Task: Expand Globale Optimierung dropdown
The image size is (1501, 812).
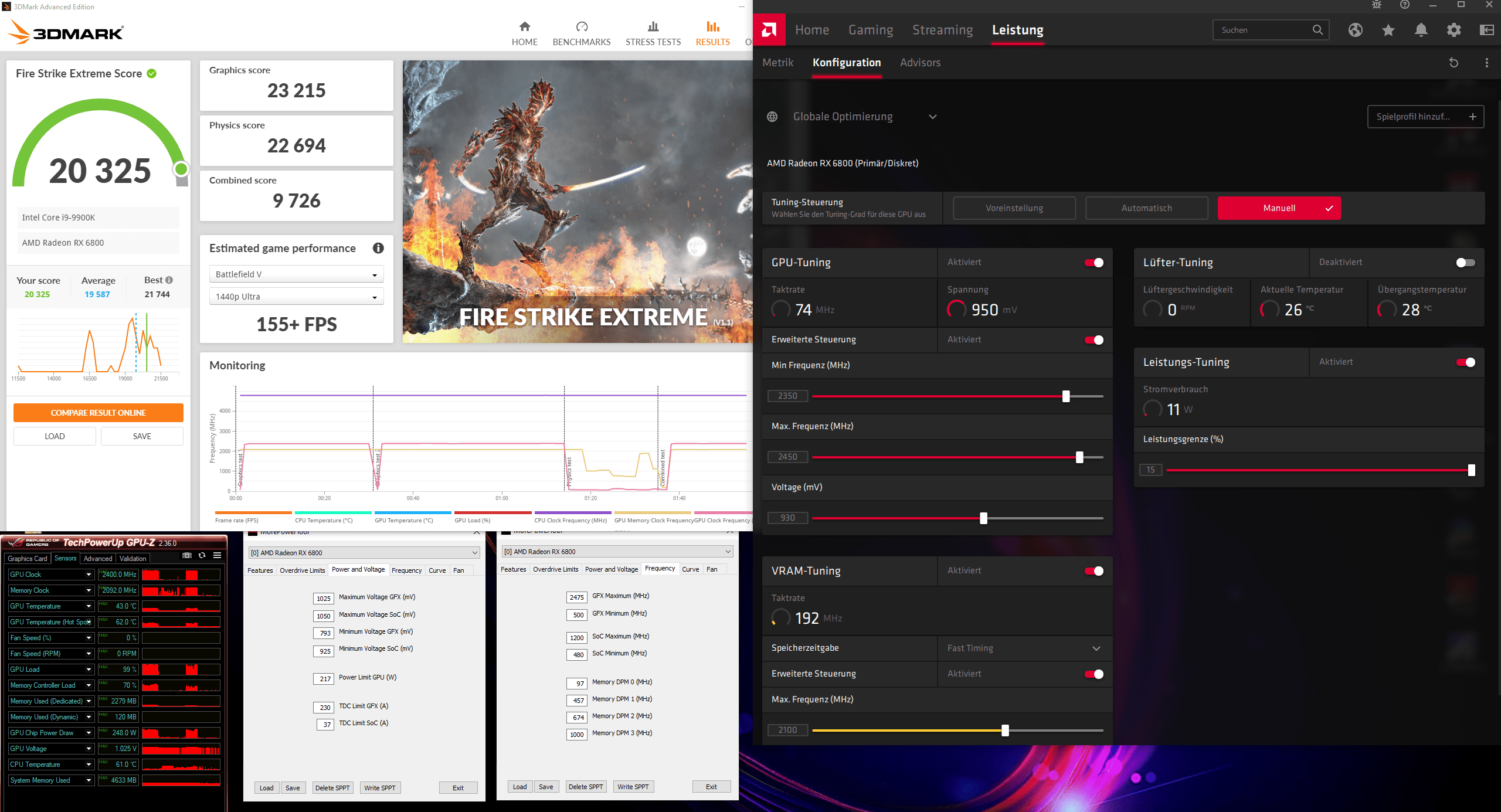Action: click(930, 116)
